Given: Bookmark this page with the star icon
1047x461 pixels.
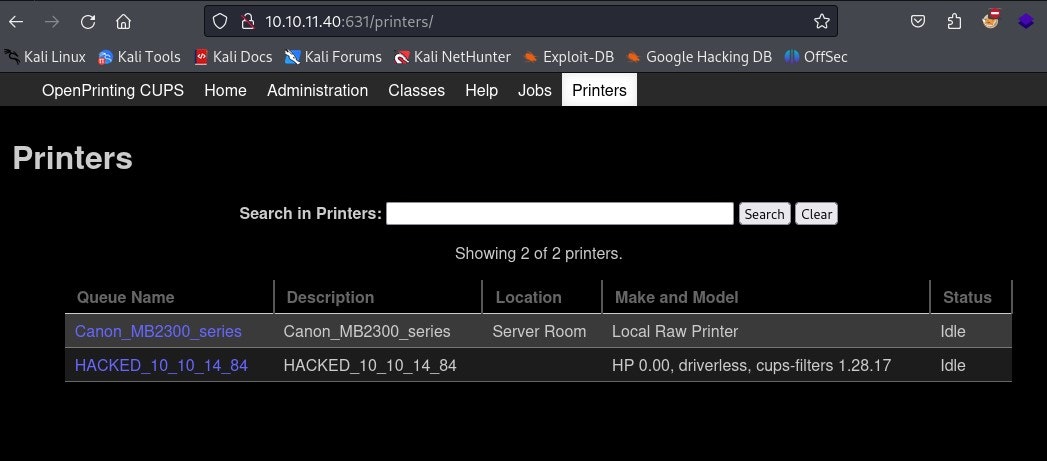Looking at the screenshot, I should pos(821,21).
